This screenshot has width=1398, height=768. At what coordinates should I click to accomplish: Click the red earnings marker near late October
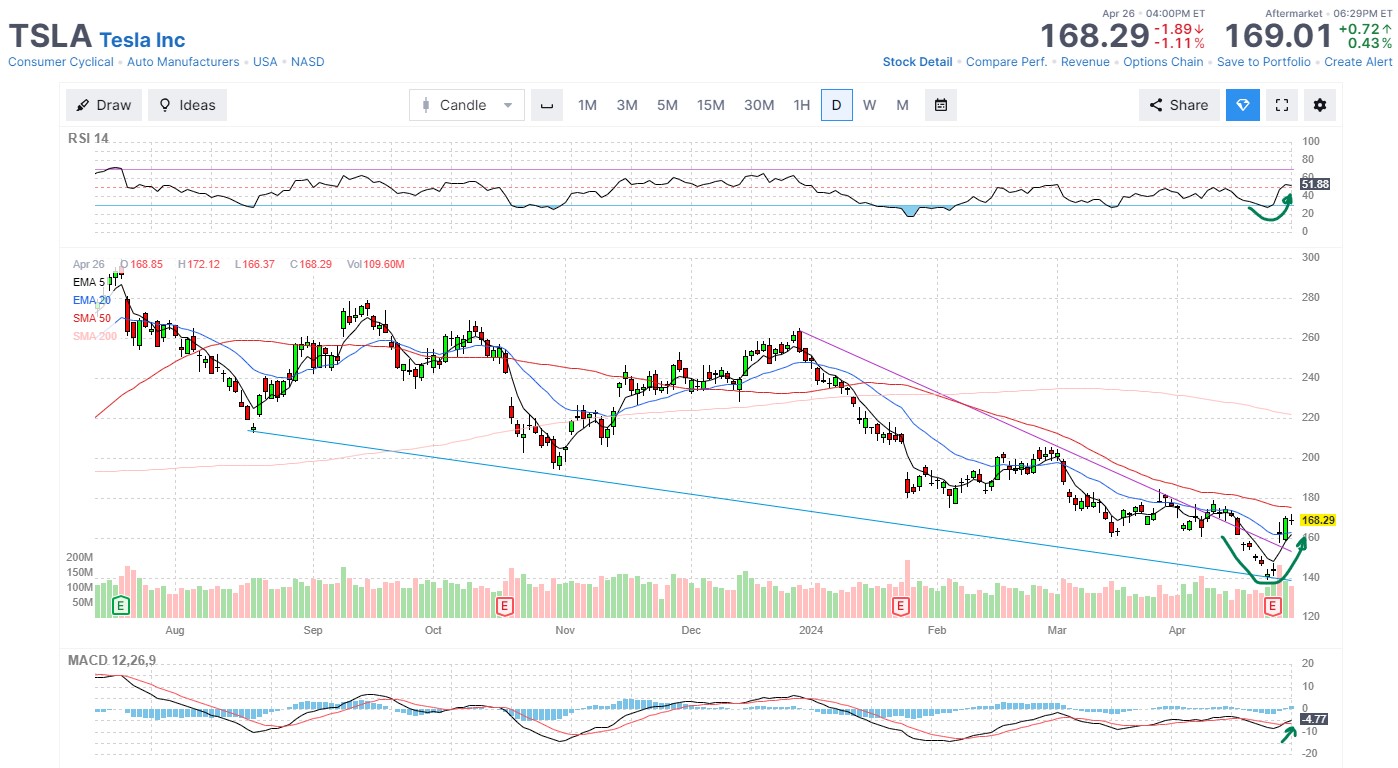click(505, 605)
